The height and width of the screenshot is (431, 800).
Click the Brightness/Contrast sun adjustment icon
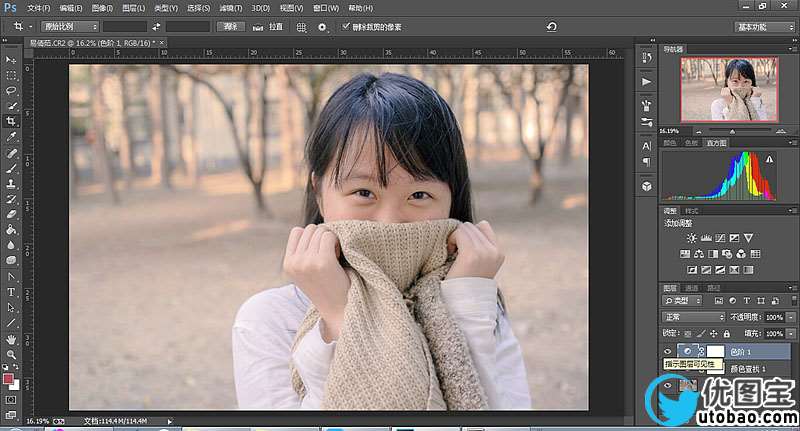[x=691, y=237]
